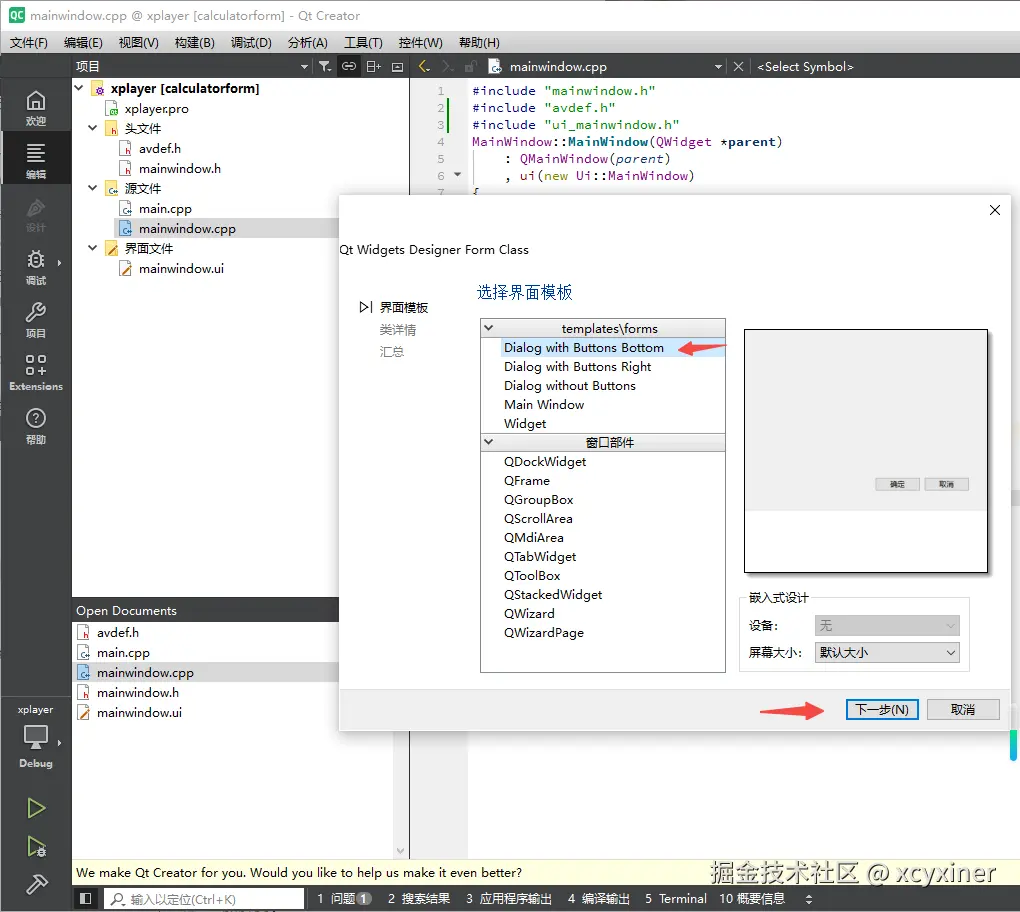Open the 控件(W) menu
The width and height of the screenshot is (1020, 912).
(421, 42)
